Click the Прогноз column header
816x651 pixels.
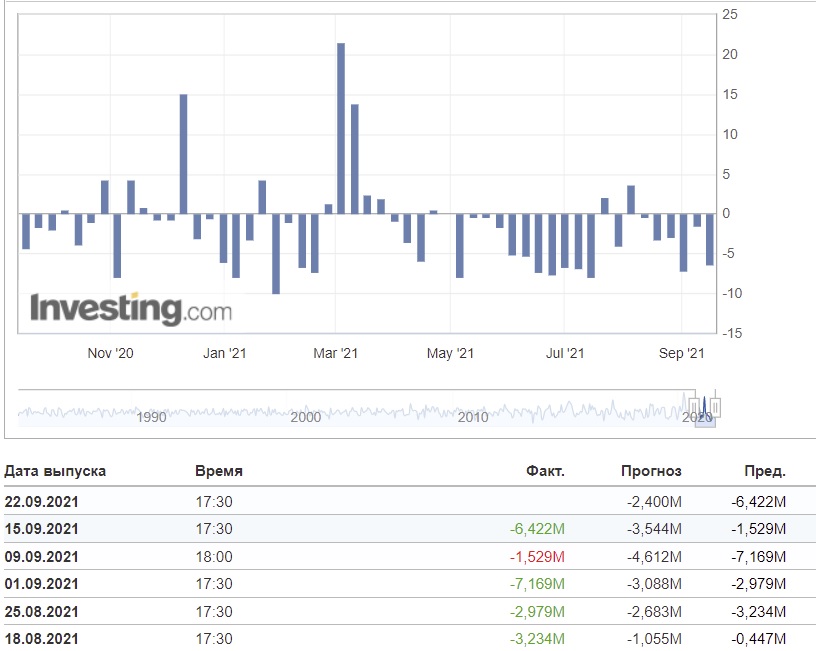coord(651,471)
